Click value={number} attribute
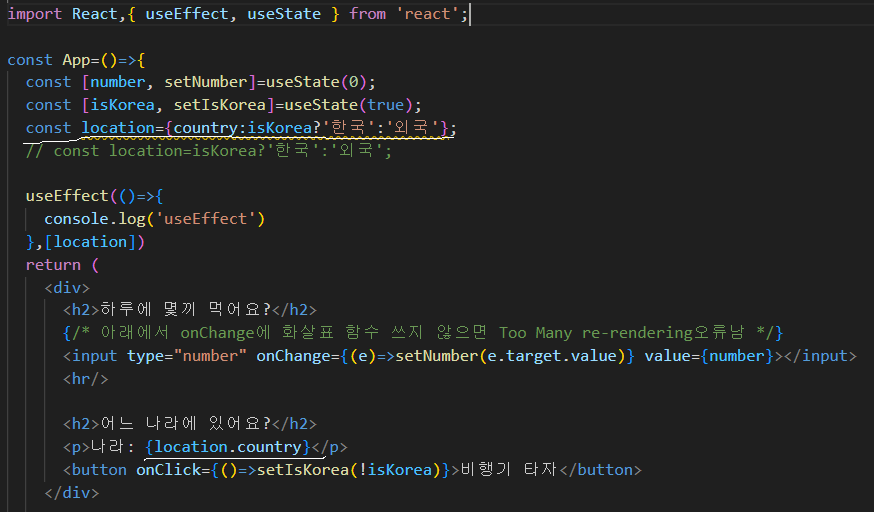The image size is (874, 512). pyautogui.click(x=709, y=355)
